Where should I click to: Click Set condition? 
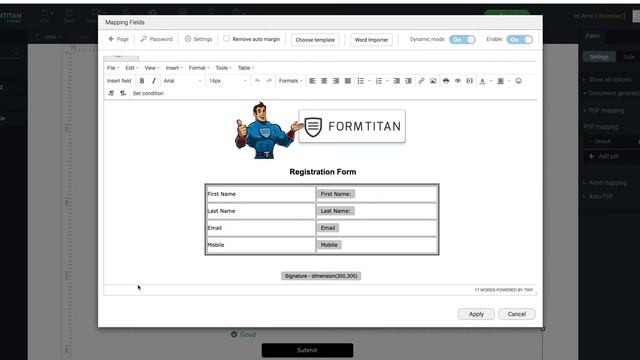pos(148,93)
